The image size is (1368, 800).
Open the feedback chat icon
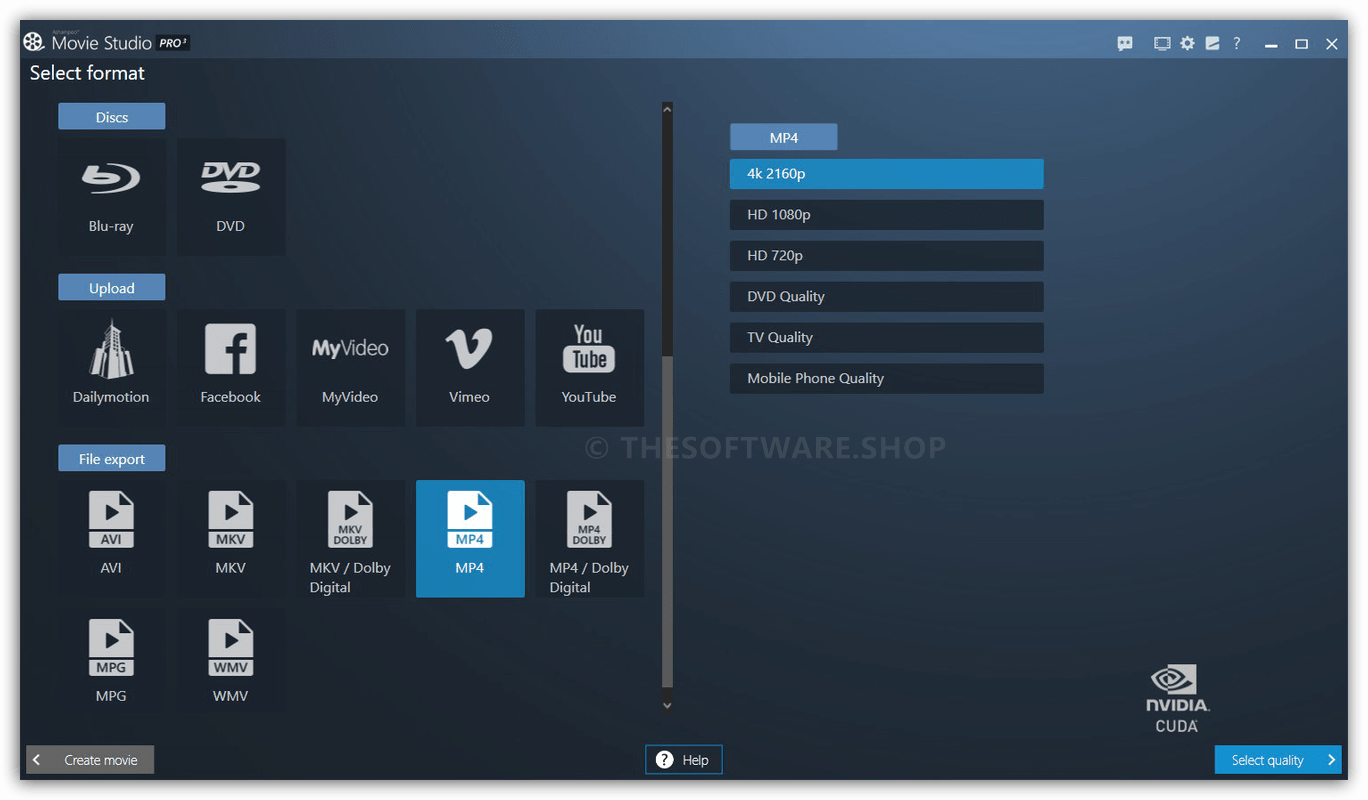click(1125, 43)
